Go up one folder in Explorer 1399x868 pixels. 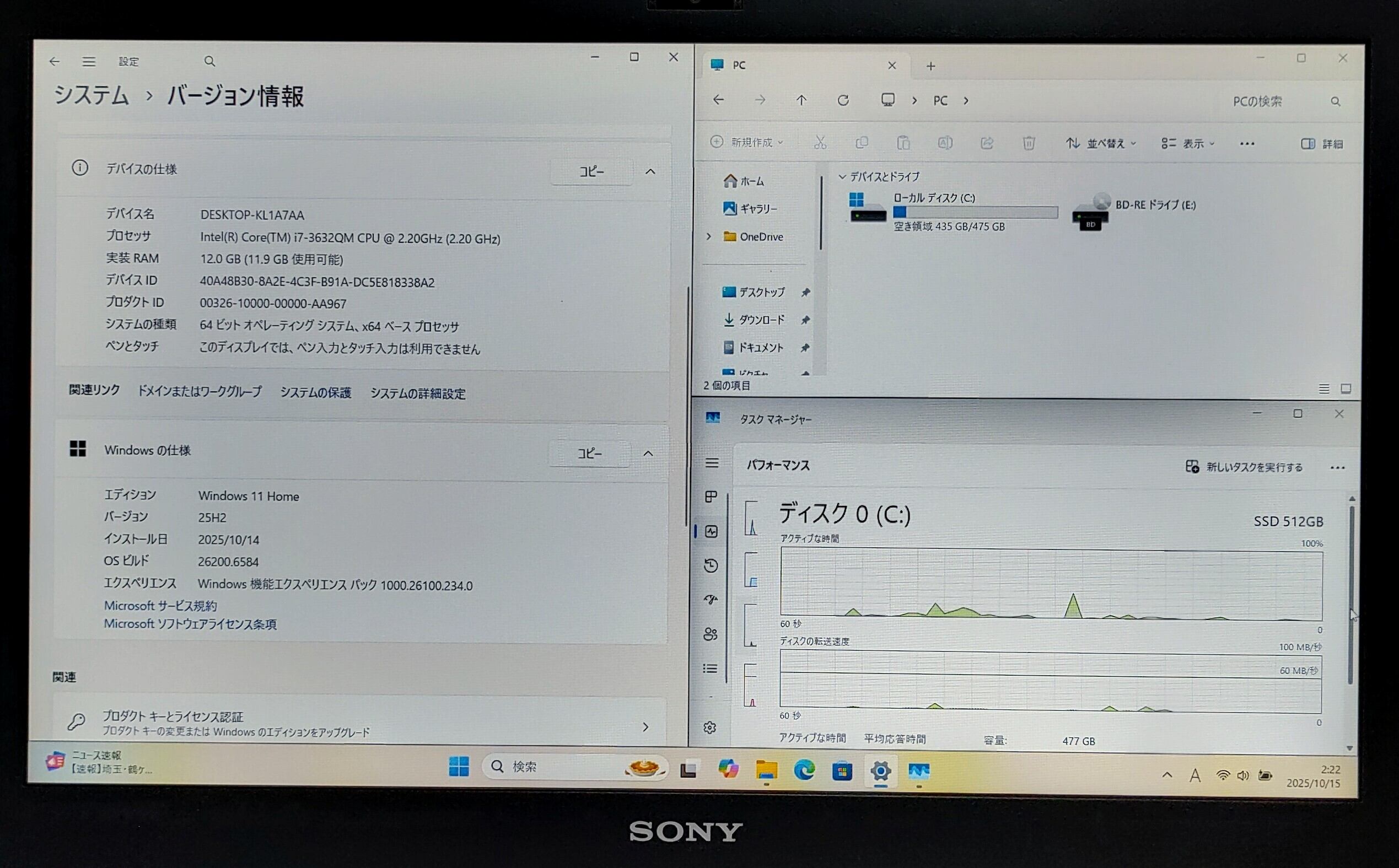[801, 101]
